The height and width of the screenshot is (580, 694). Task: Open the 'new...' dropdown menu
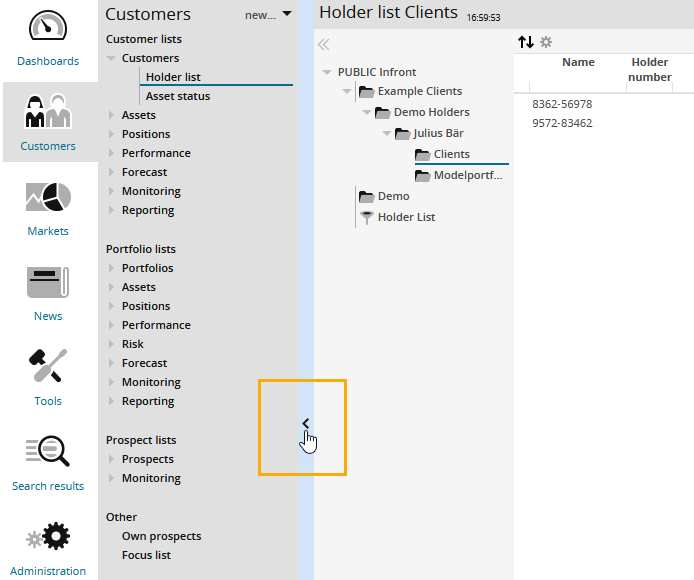pyautogui.click(x=268, y=15)
